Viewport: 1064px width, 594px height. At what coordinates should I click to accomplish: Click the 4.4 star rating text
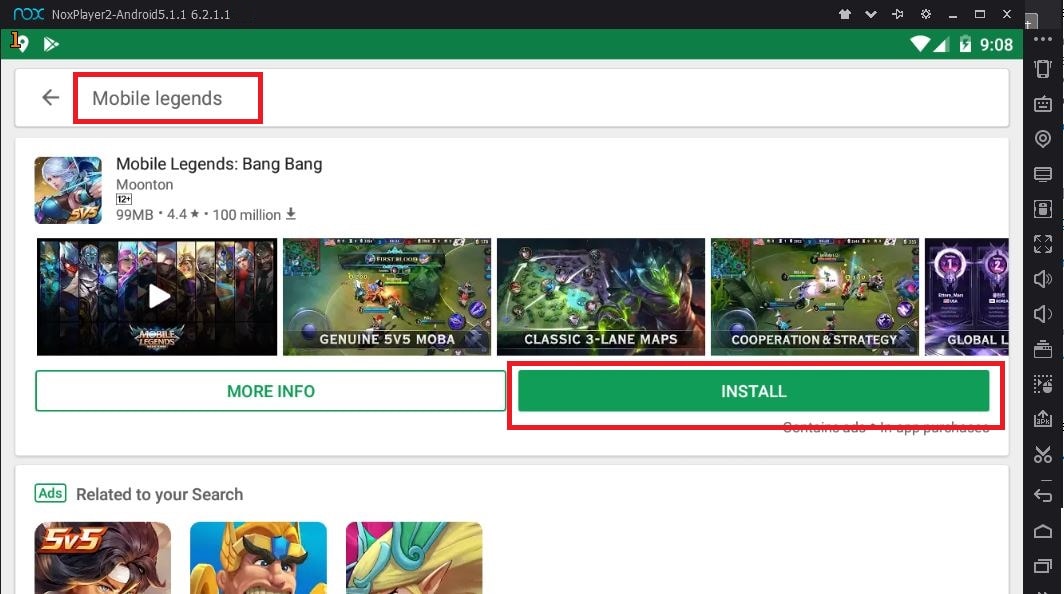point(183,215)
